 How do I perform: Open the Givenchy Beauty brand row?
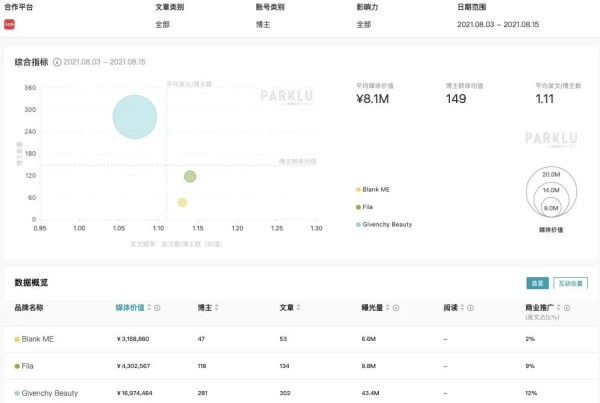300,392
